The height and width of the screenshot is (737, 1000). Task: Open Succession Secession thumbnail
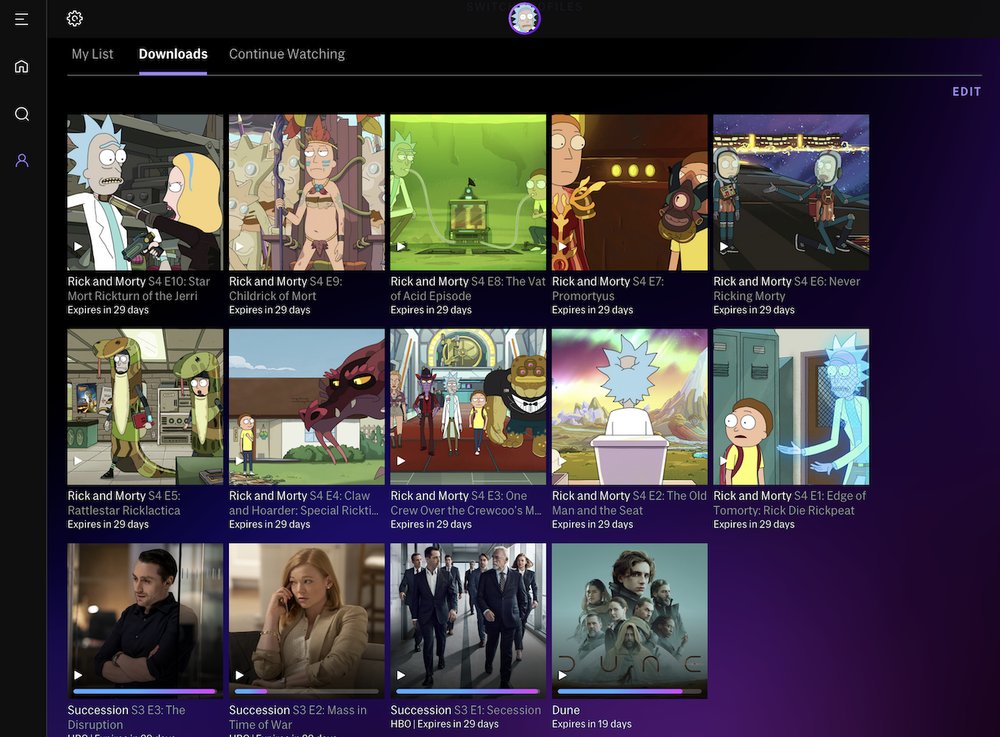[x=468, y=621]
